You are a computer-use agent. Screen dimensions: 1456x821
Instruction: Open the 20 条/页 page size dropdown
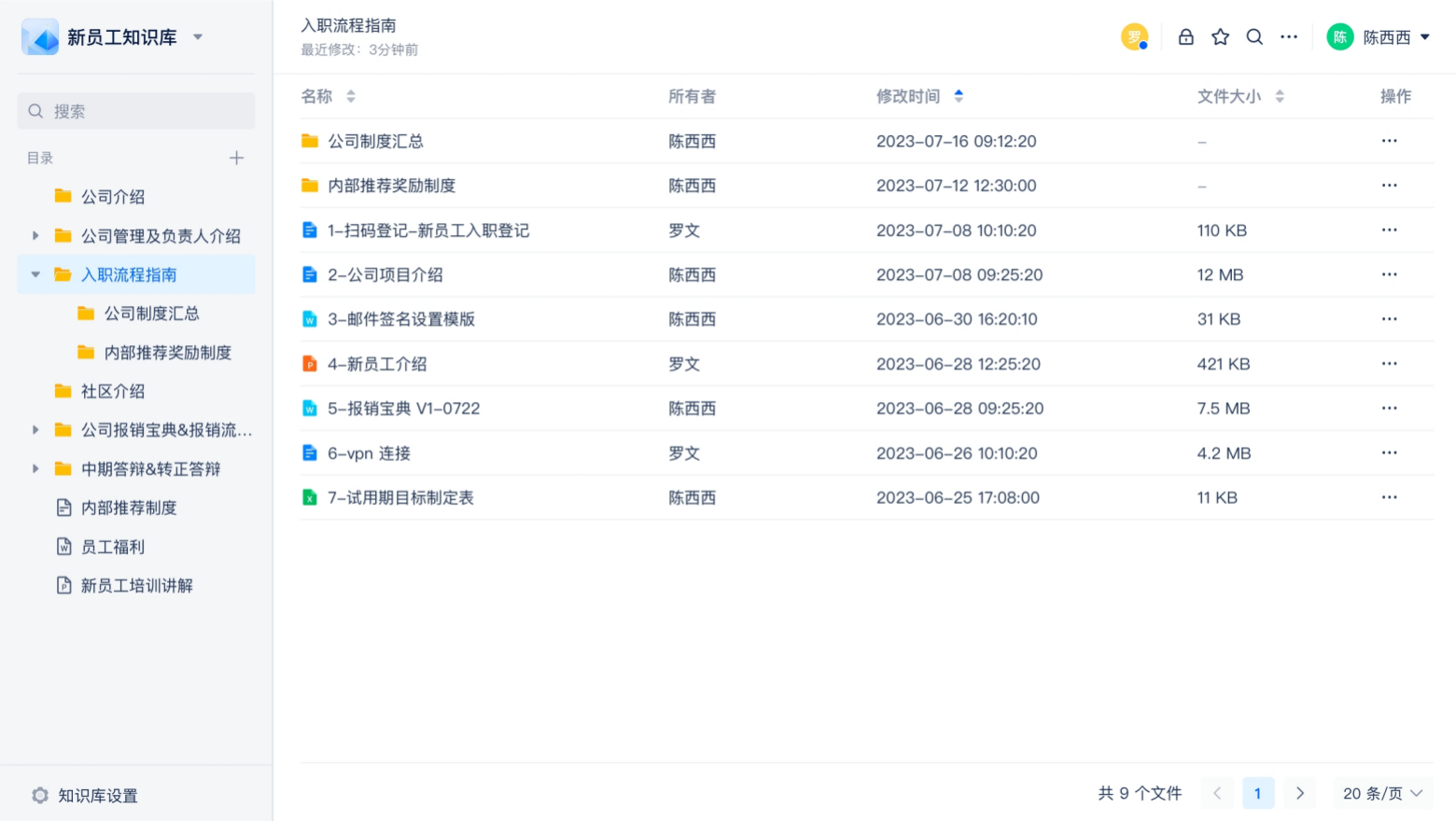[x=1381, y=793]
